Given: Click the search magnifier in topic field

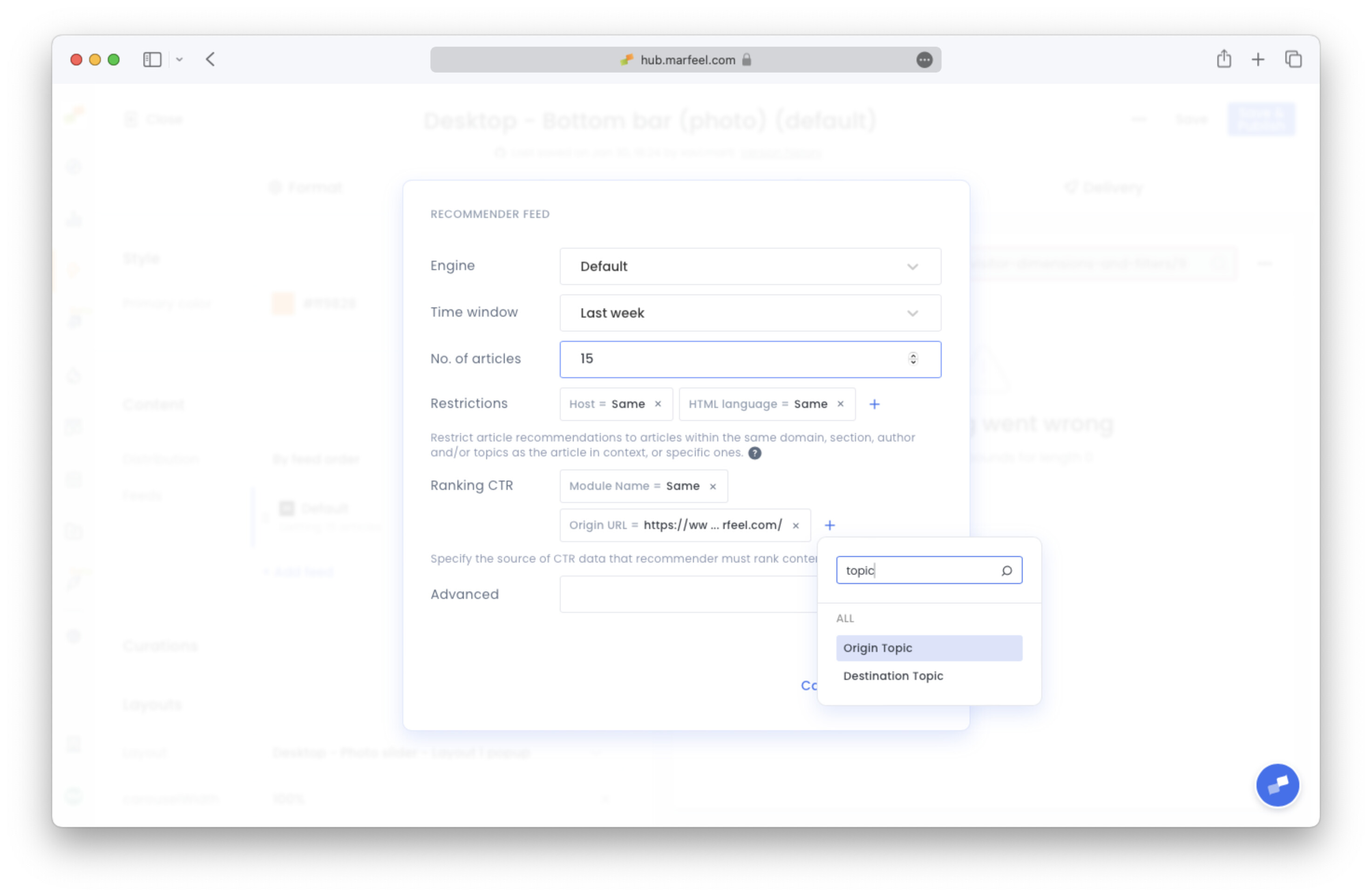Looking at the screenshot, I should (1006, 571).
